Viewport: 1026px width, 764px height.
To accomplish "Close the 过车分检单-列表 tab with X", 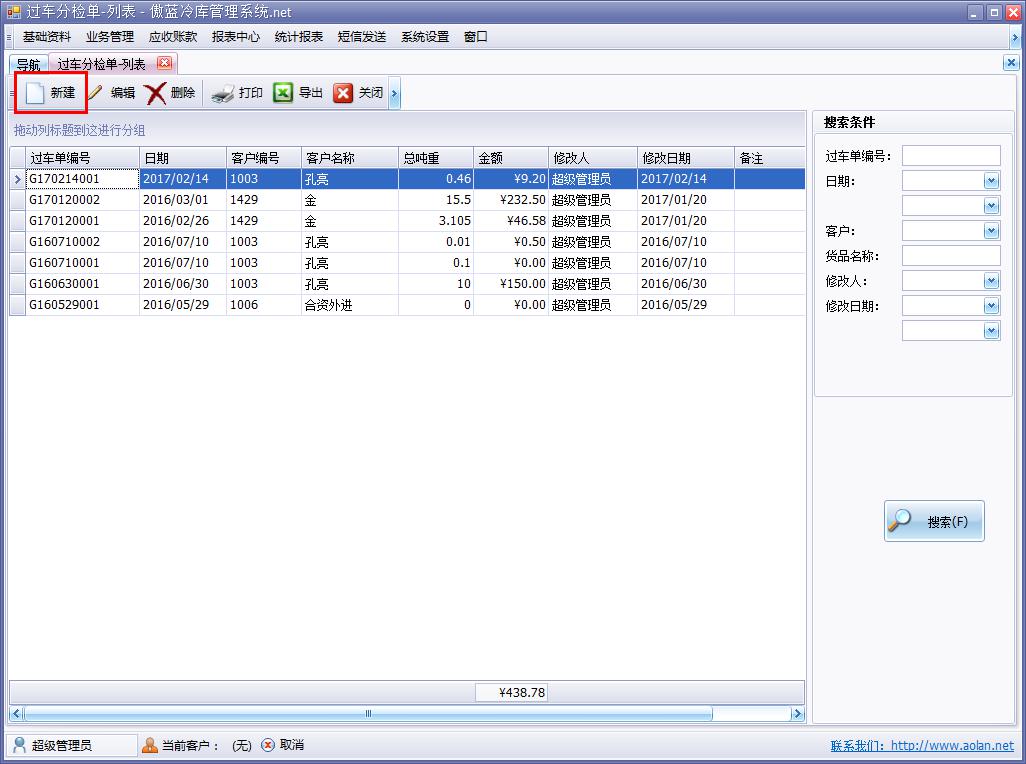I will coord(164,63).
